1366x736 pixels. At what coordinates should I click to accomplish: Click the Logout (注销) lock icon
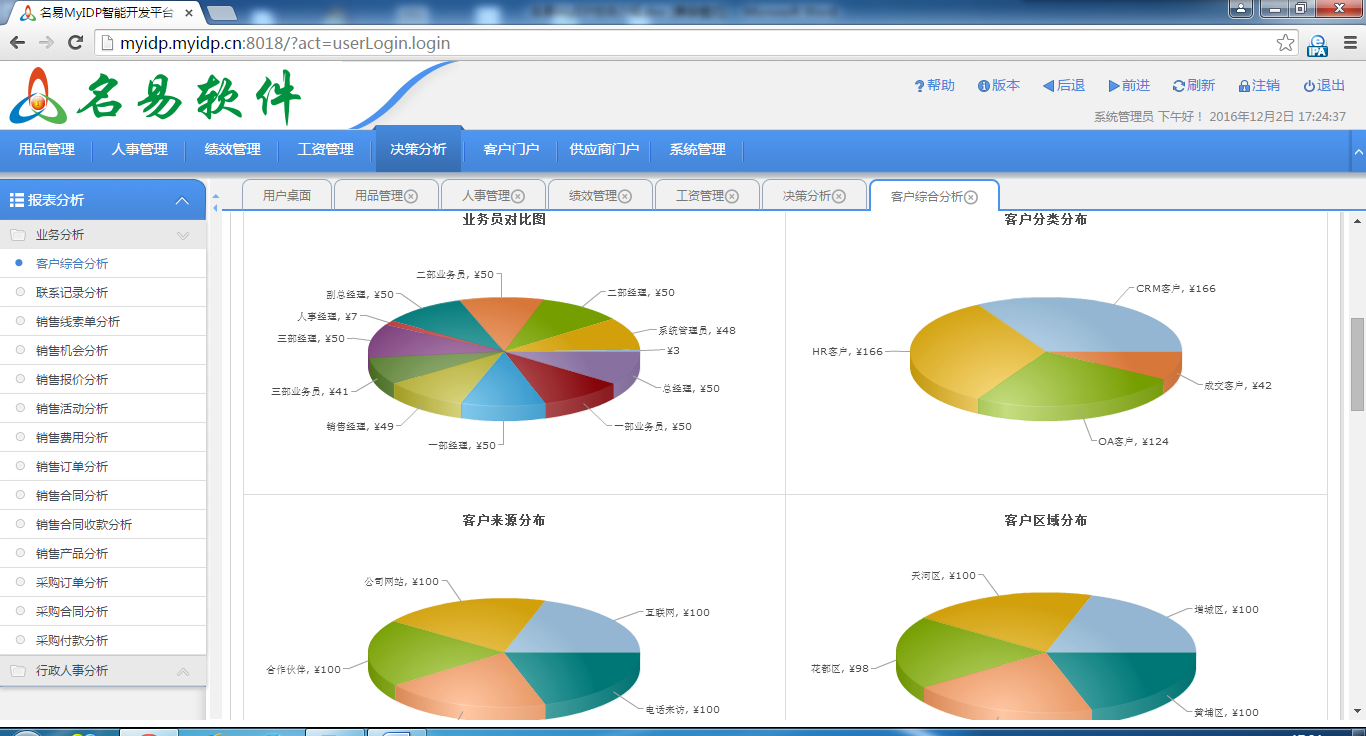(x=1244, y=86)
